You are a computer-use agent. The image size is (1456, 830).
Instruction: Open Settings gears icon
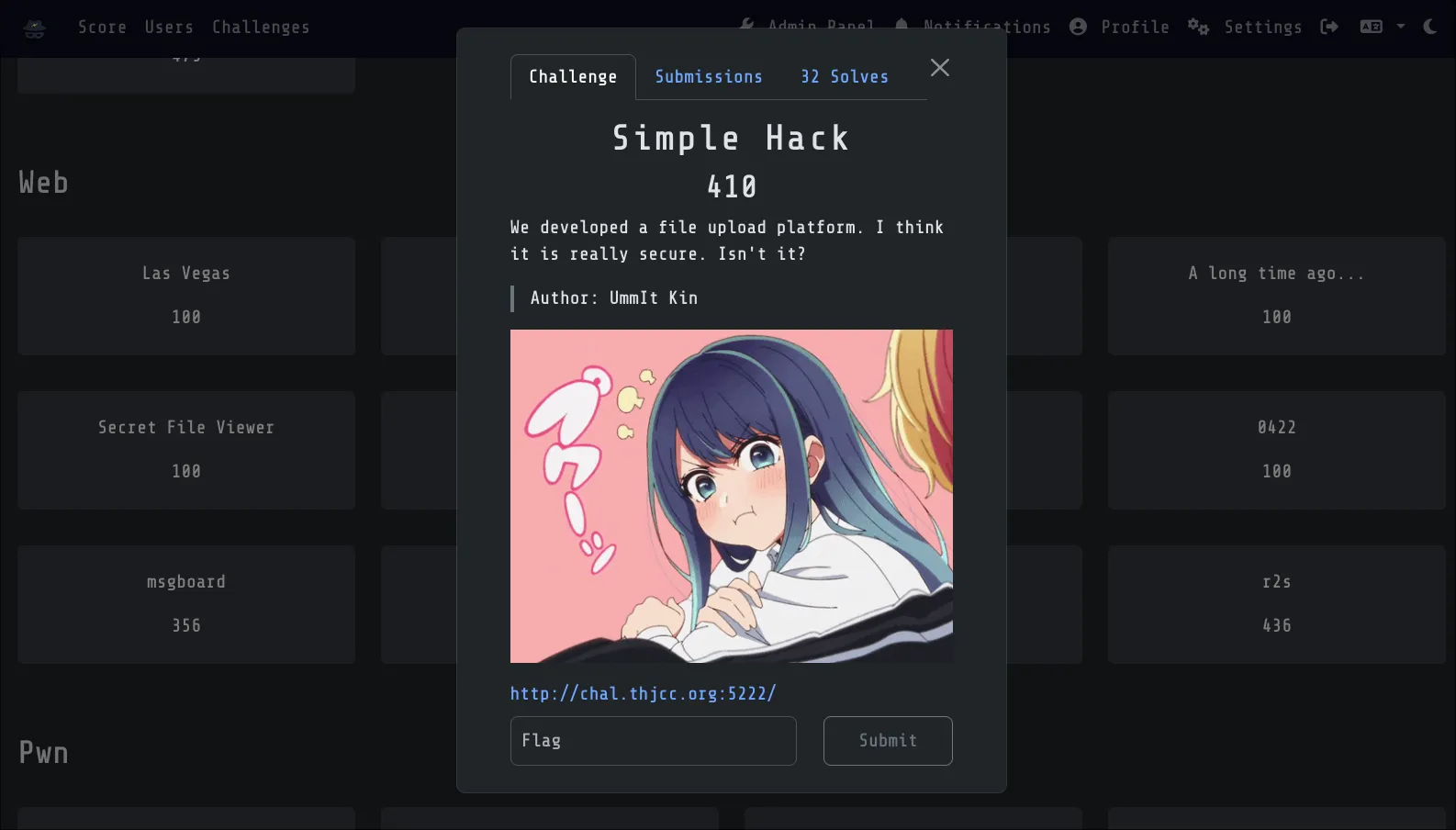(1198, 27)
